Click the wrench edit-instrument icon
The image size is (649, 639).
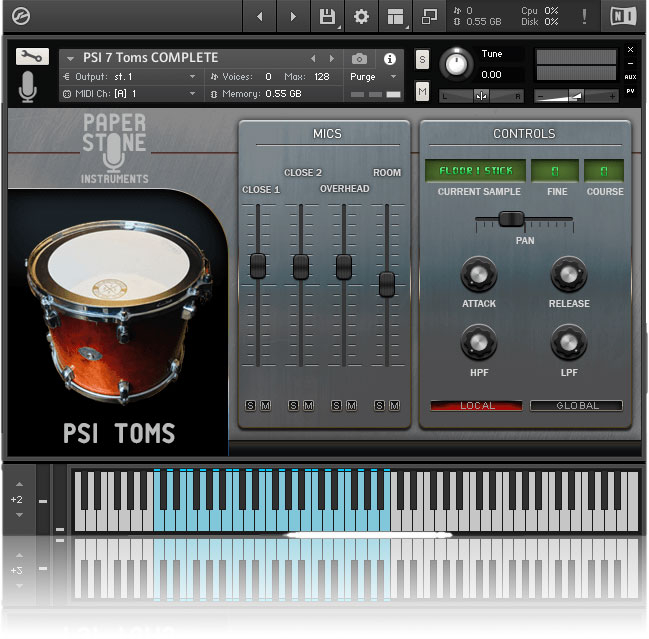coord(32,57)
